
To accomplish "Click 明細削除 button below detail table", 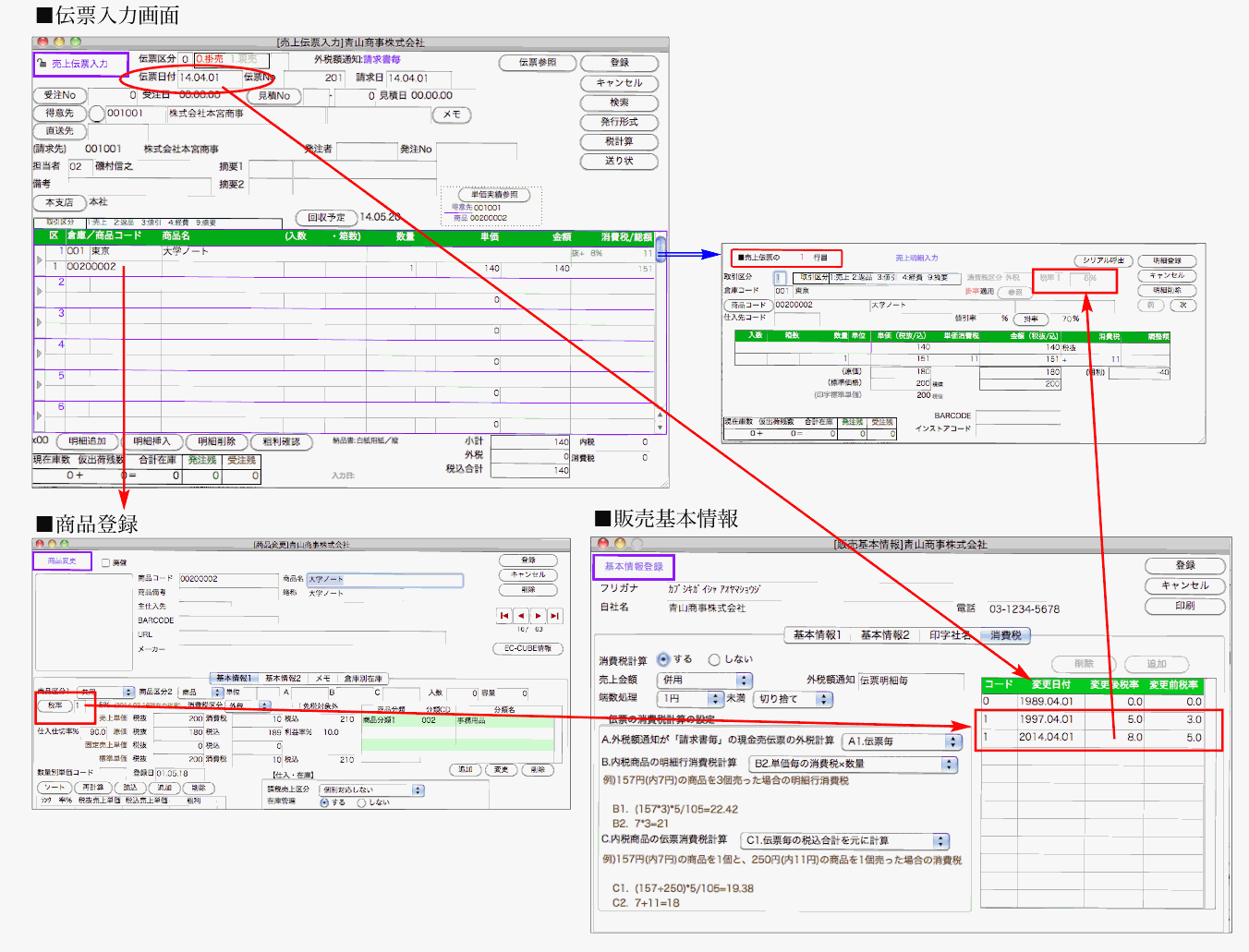I will pos(217,441).
